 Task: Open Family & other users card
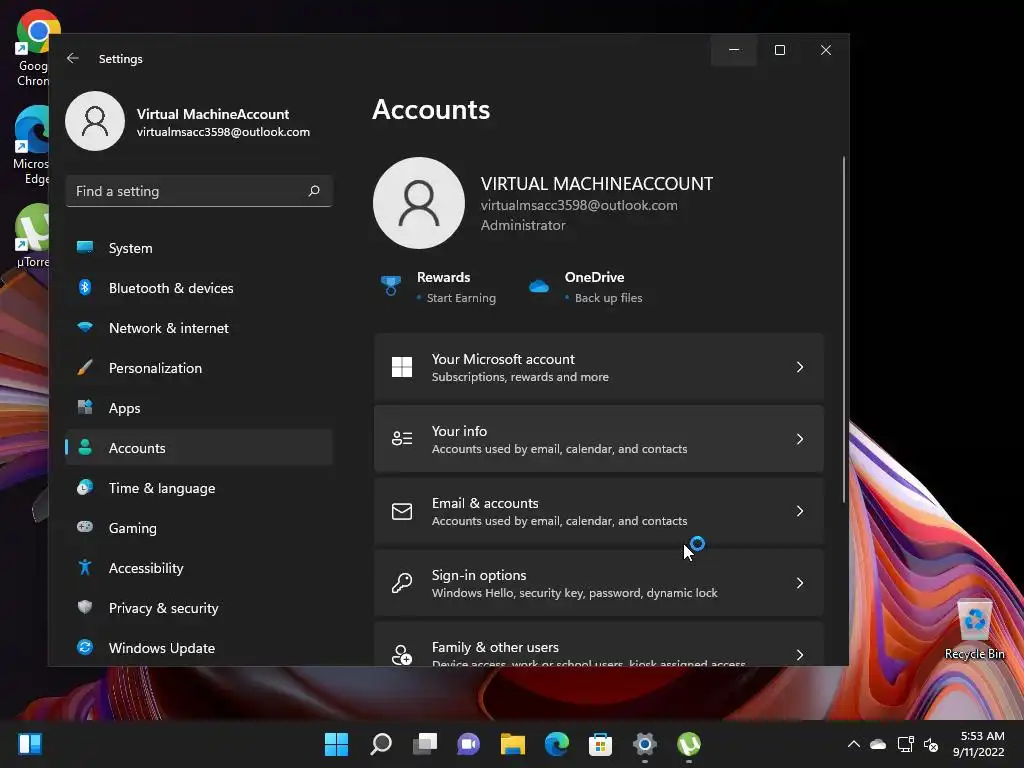599,644
